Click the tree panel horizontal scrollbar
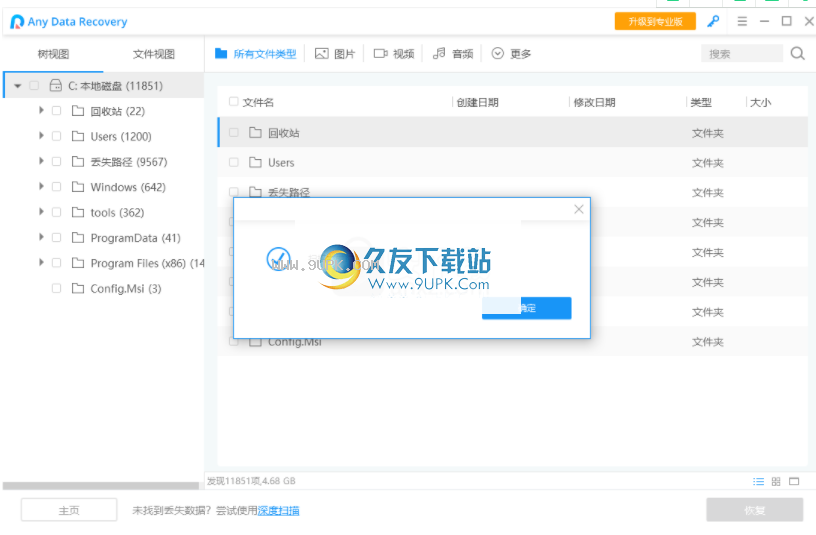Viewport: 816px width, 535px height. (x=100, y=486)
